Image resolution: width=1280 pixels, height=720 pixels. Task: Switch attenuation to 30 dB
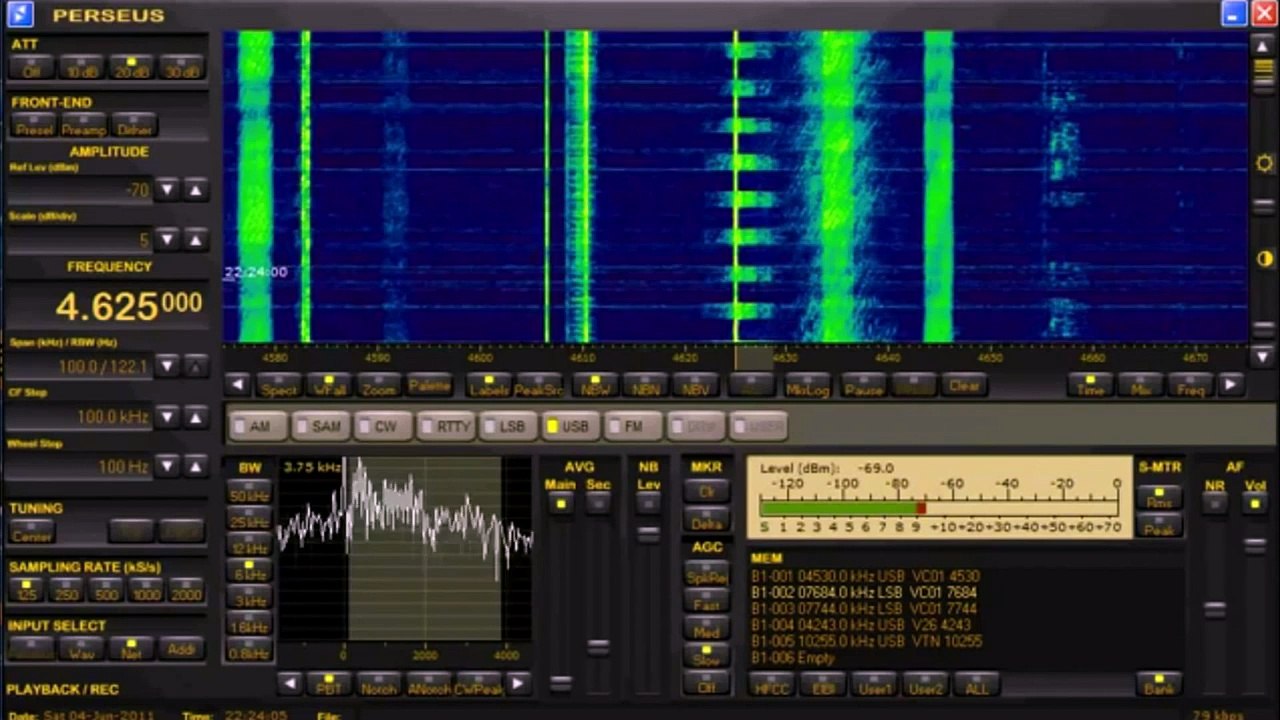pos(181,69)
